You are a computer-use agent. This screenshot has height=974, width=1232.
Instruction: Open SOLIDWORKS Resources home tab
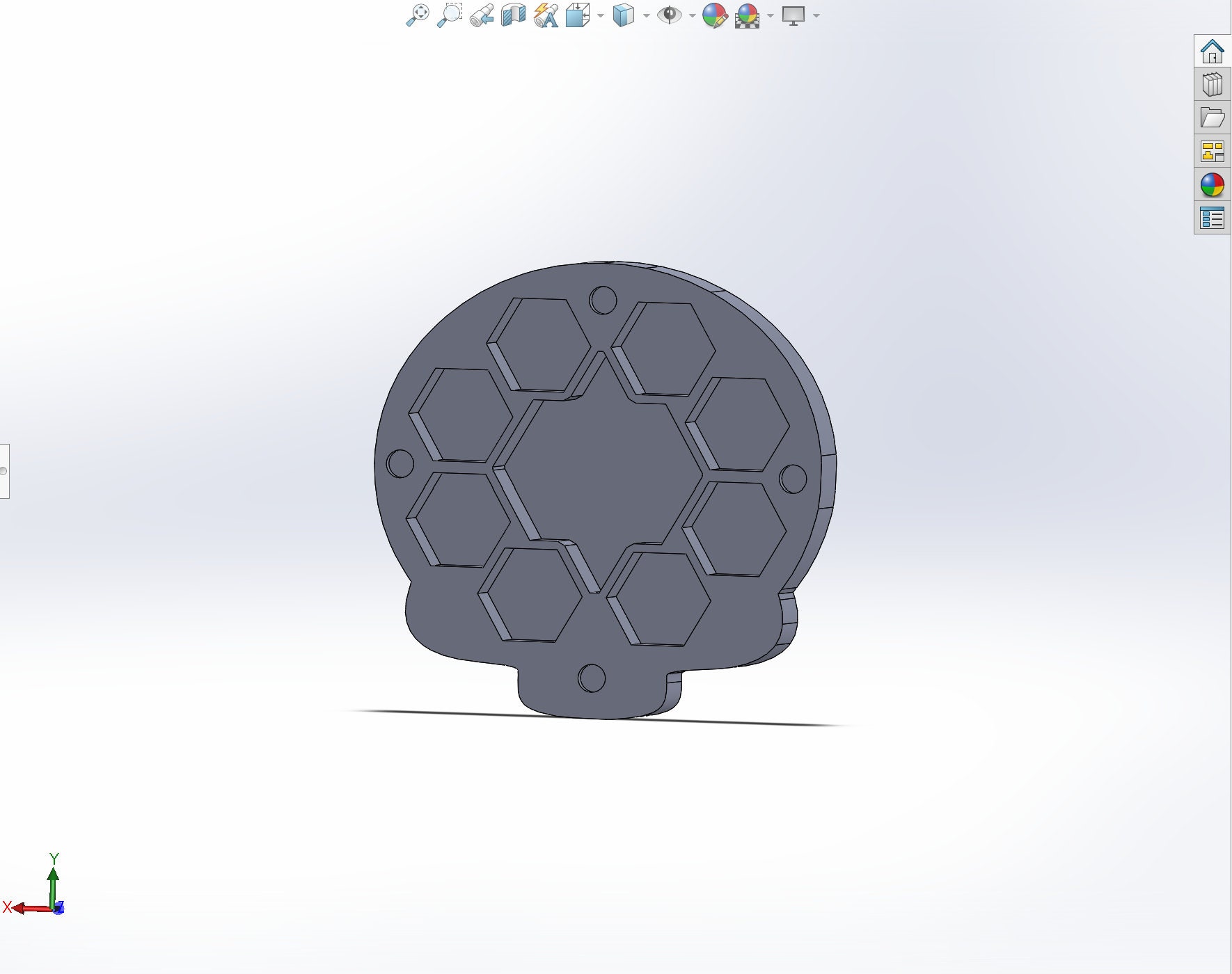click(x=1212, y=51)
